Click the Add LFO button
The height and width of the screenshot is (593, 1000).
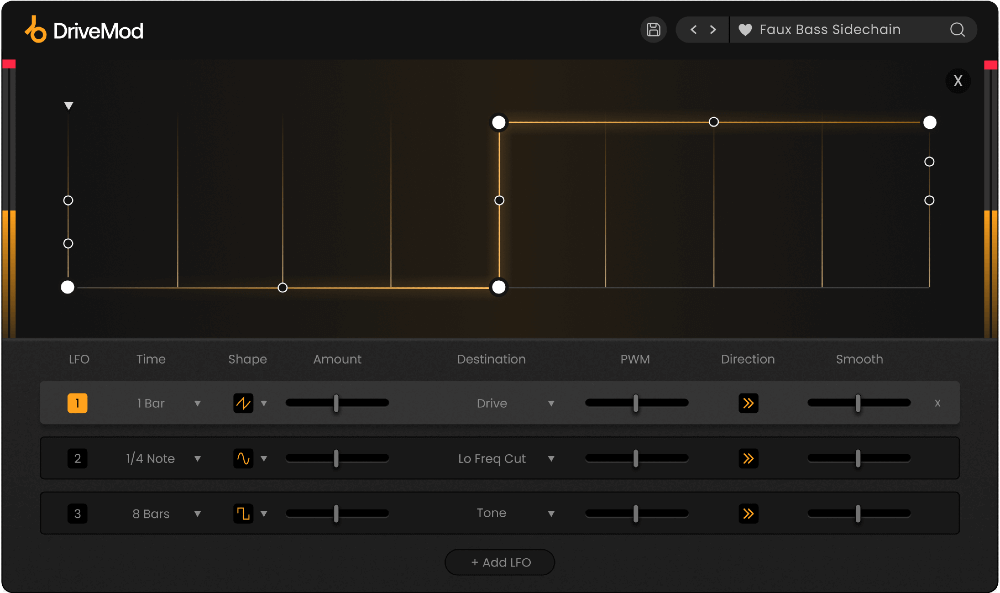click(499, 562)
